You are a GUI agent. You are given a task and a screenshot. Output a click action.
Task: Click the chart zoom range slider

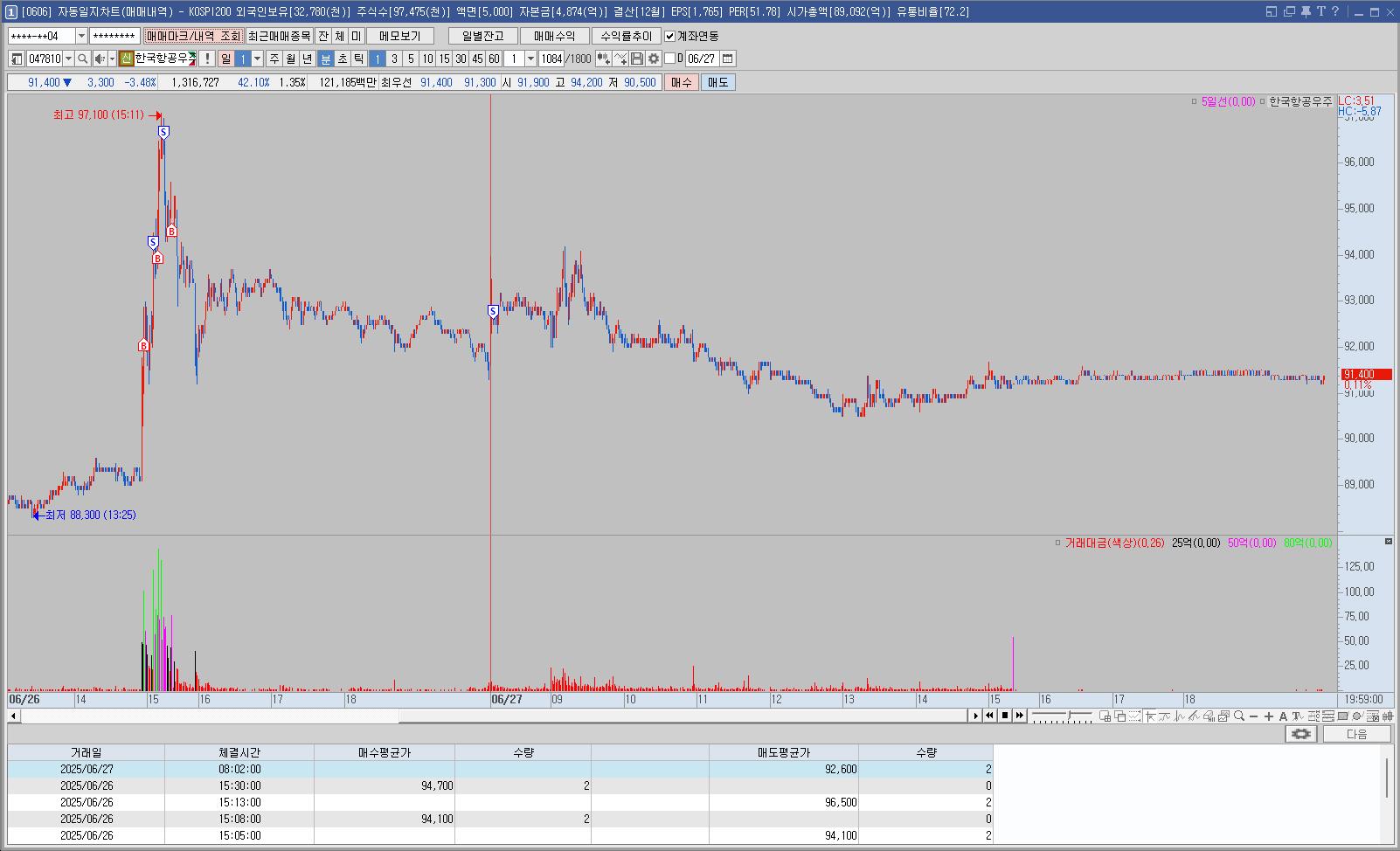[1062, 716]
